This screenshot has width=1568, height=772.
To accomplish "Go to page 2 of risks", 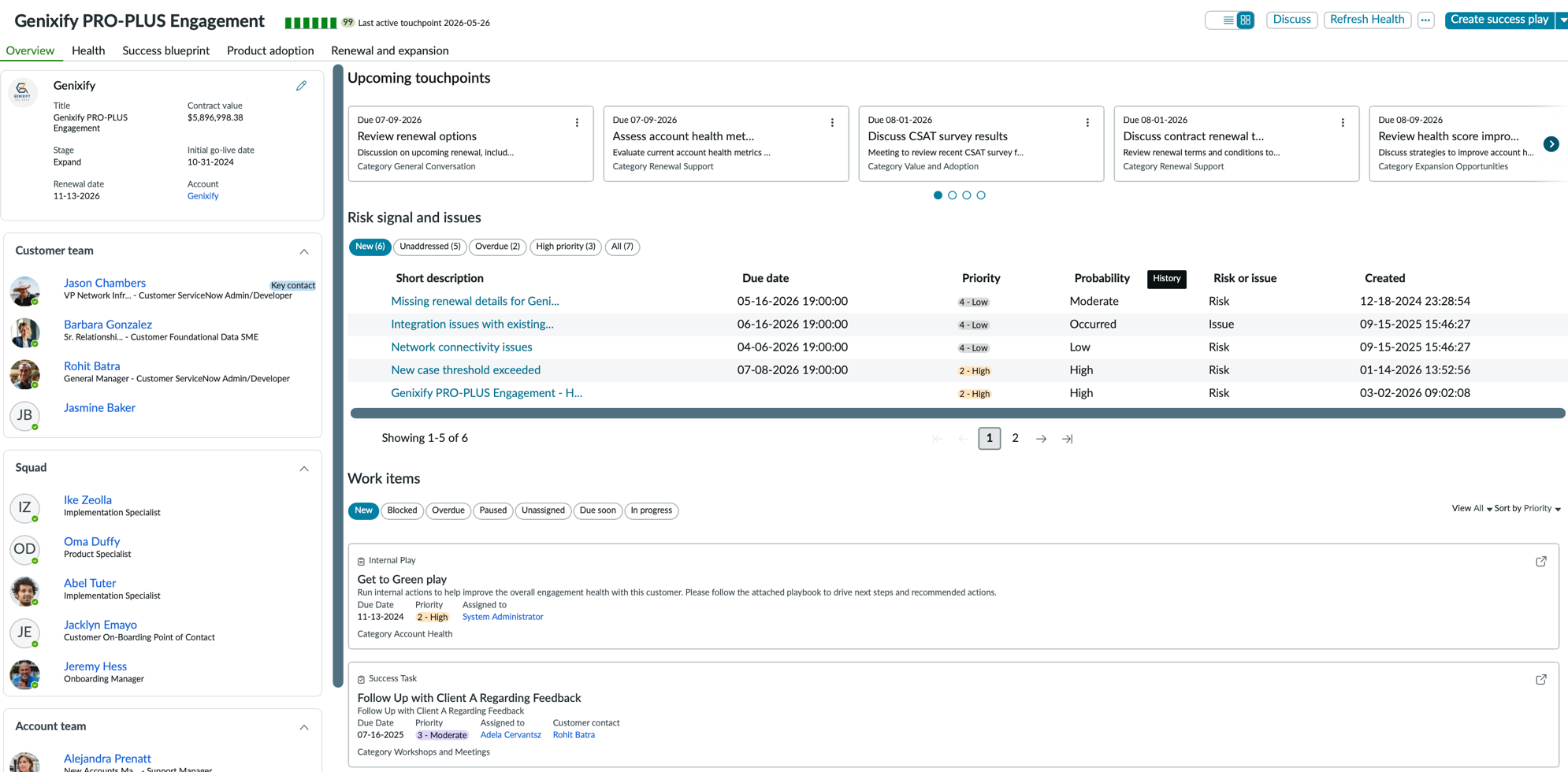I will (x=1015, y=439).
